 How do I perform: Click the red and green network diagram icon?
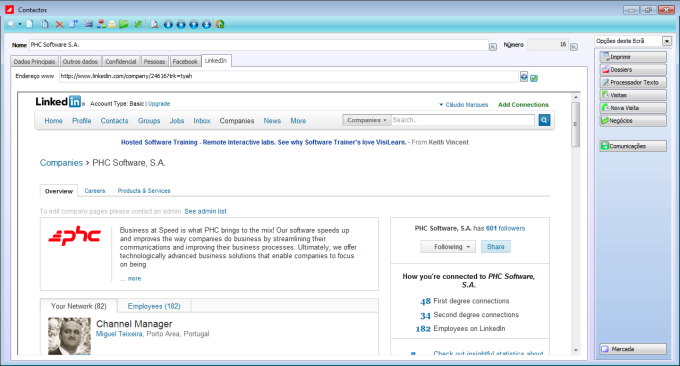point(101,24)
